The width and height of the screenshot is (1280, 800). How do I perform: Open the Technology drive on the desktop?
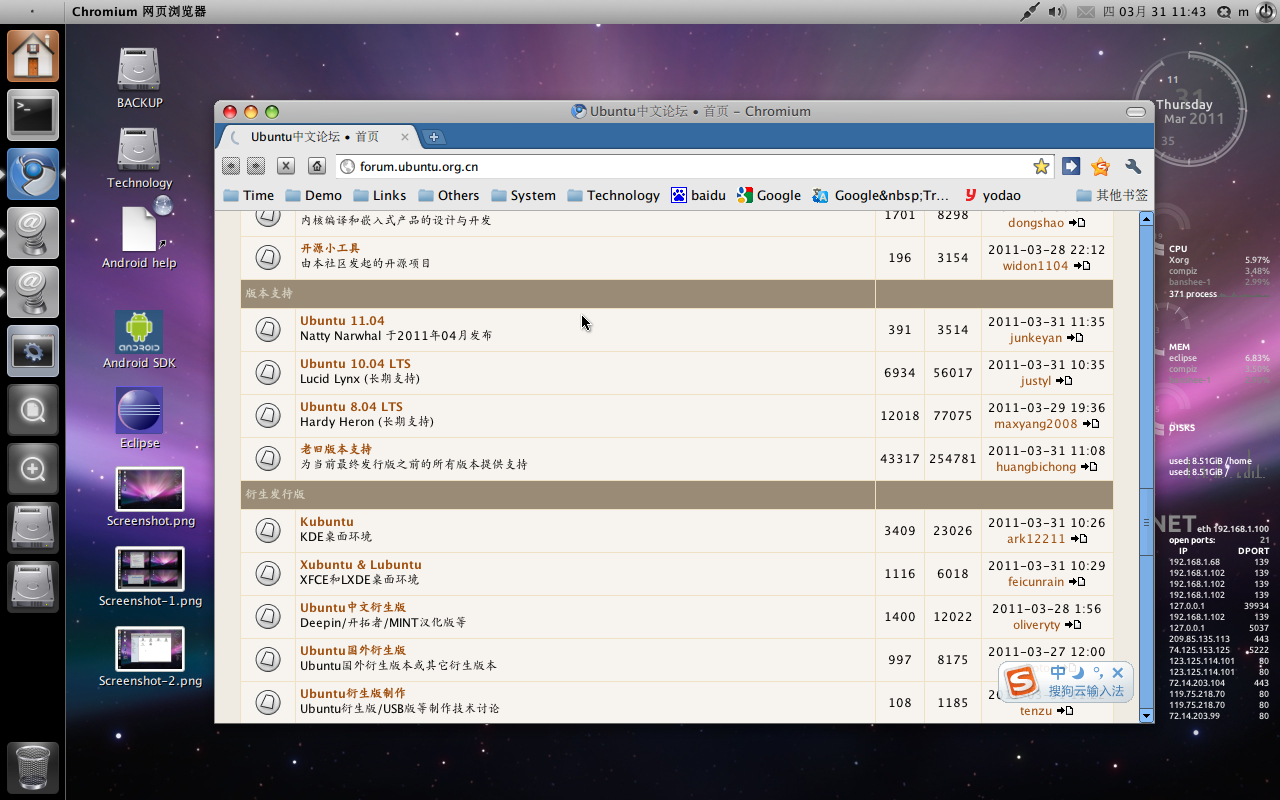139,158
